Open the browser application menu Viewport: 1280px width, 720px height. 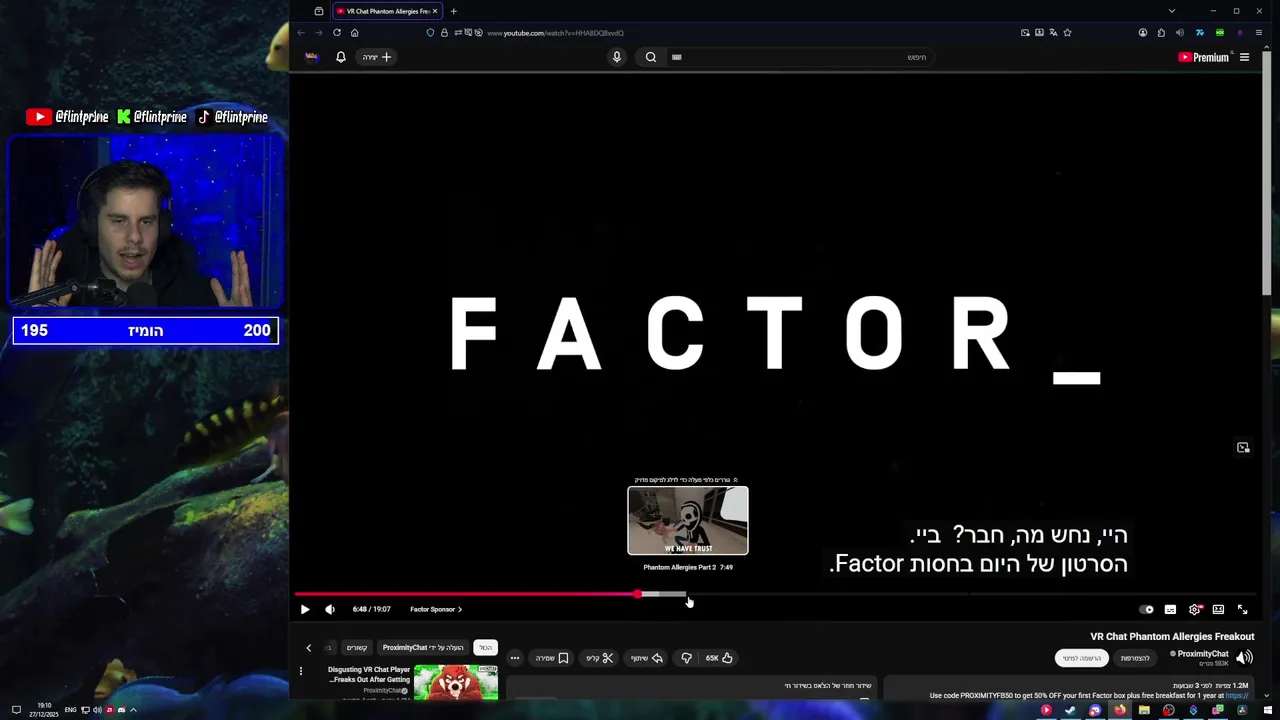coord(1258,33)
